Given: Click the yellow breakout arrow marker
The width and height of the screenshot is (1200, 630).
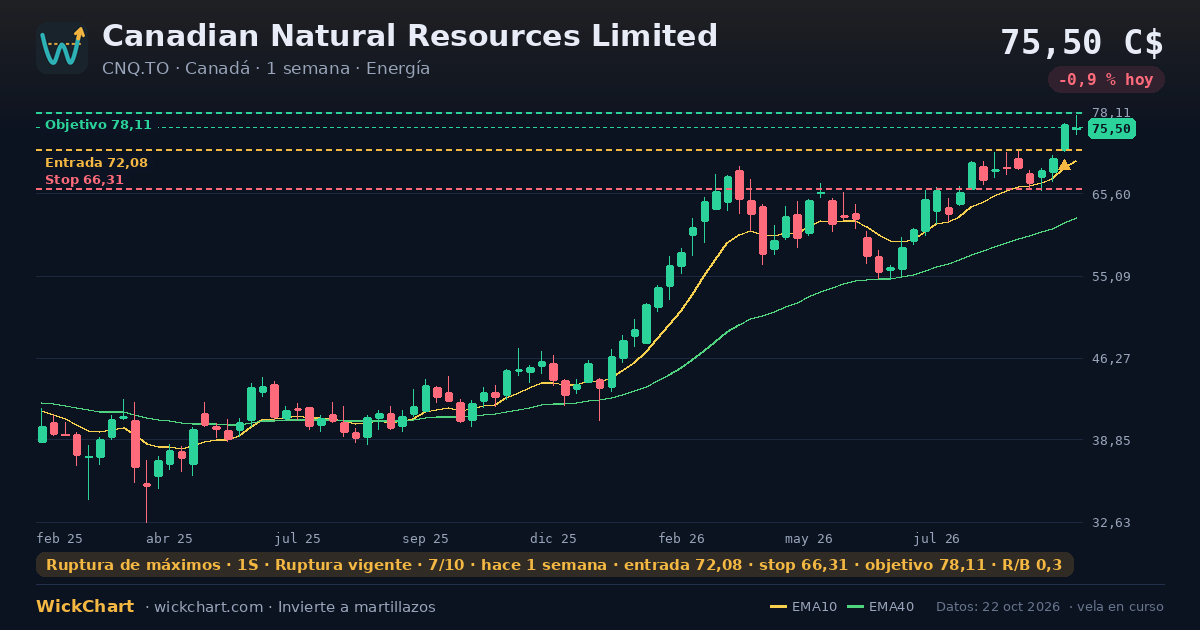Looking at the screenshot, I should tap(1066, 165).
